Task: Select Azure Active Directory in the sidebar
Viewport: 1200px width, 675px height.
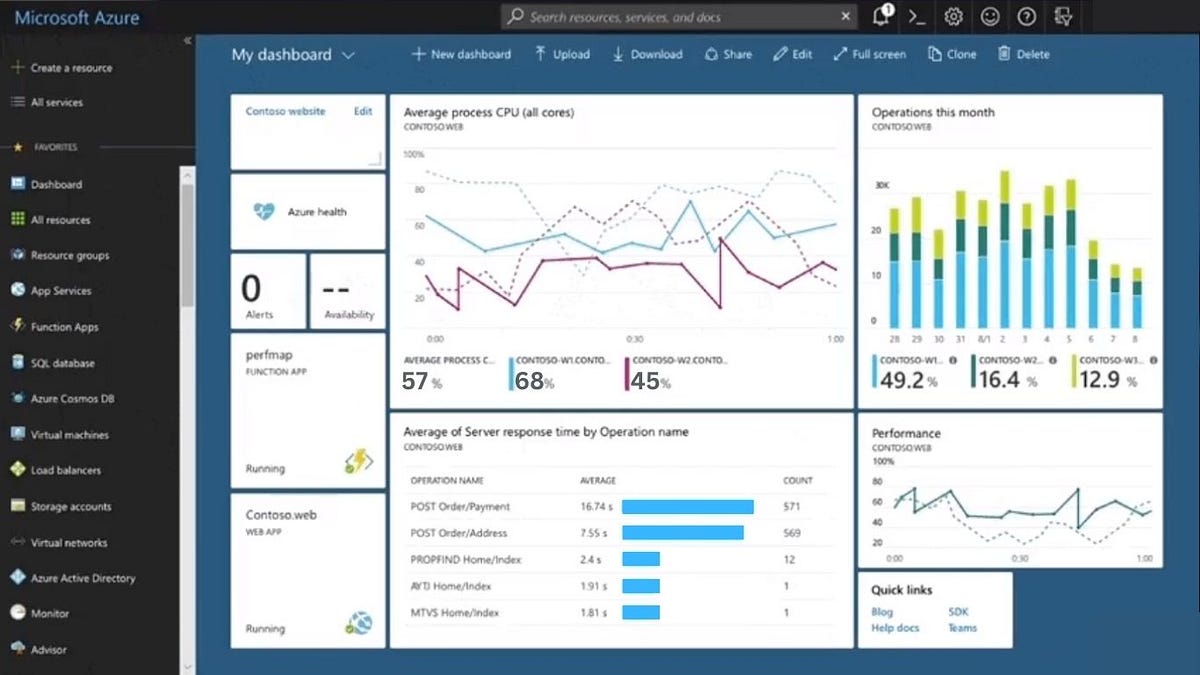Action: point(81,578)
